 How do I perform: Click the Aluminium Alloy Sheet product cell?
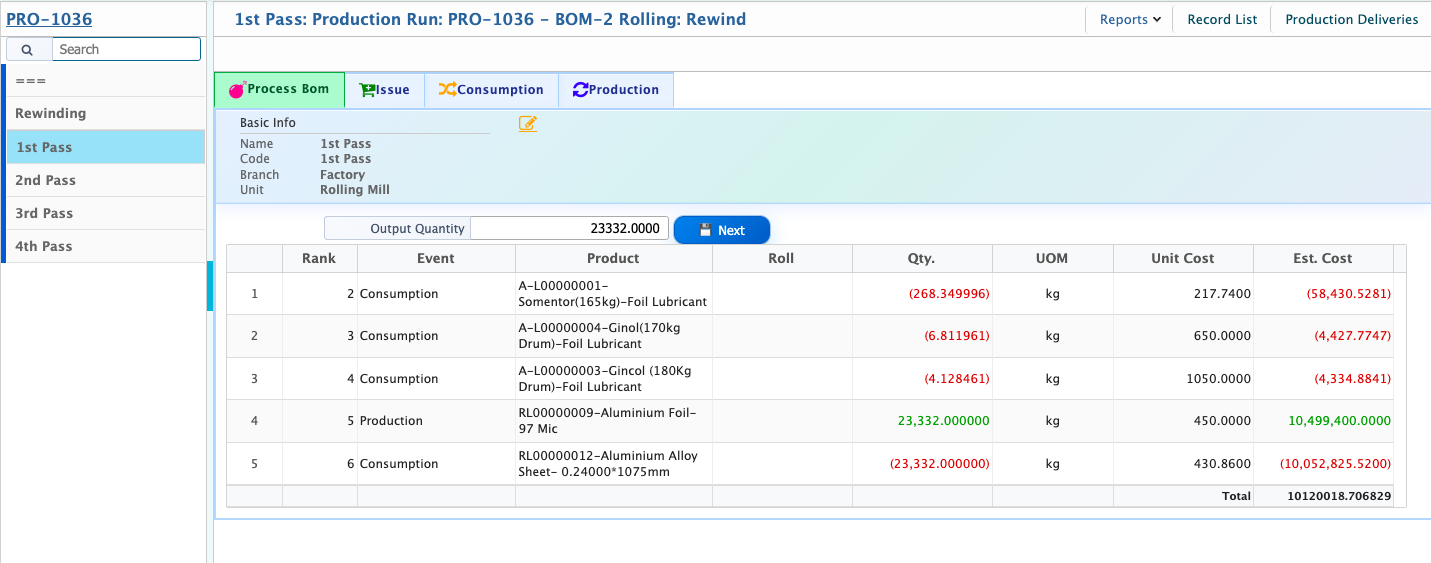pos(613,464)
